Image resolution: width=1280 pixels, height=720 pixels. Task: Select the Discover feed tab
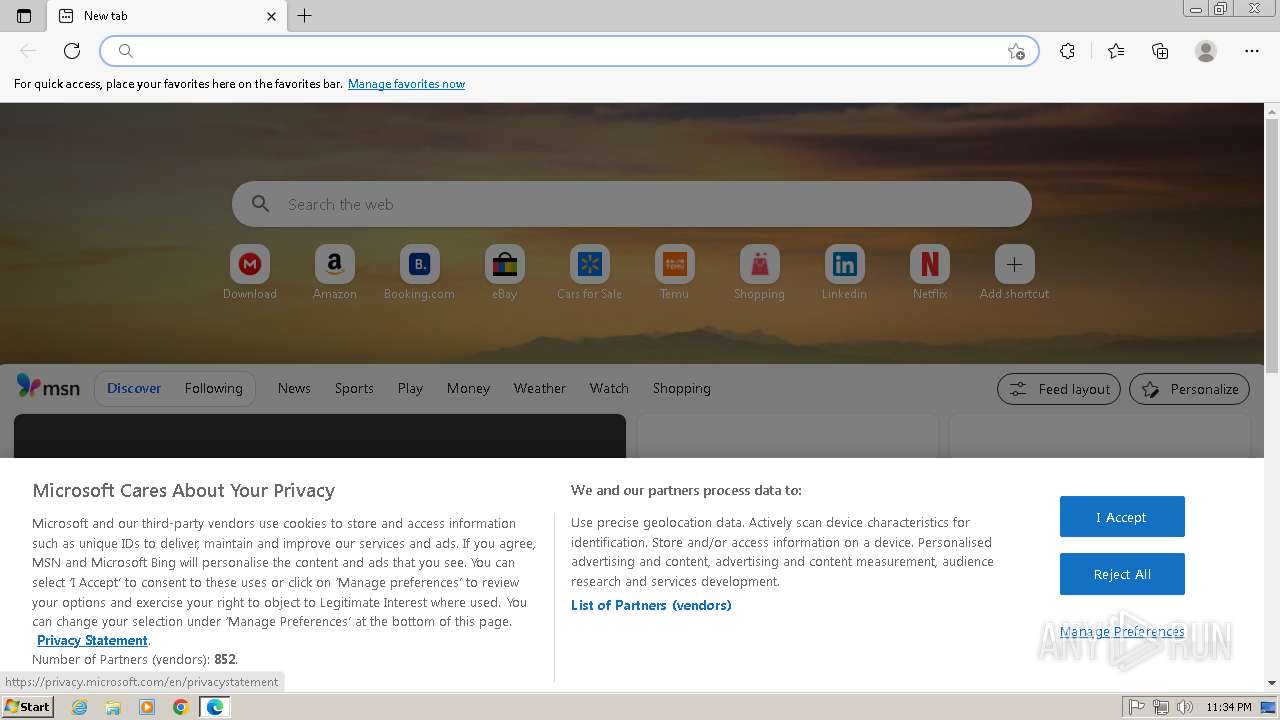point(134,388)
